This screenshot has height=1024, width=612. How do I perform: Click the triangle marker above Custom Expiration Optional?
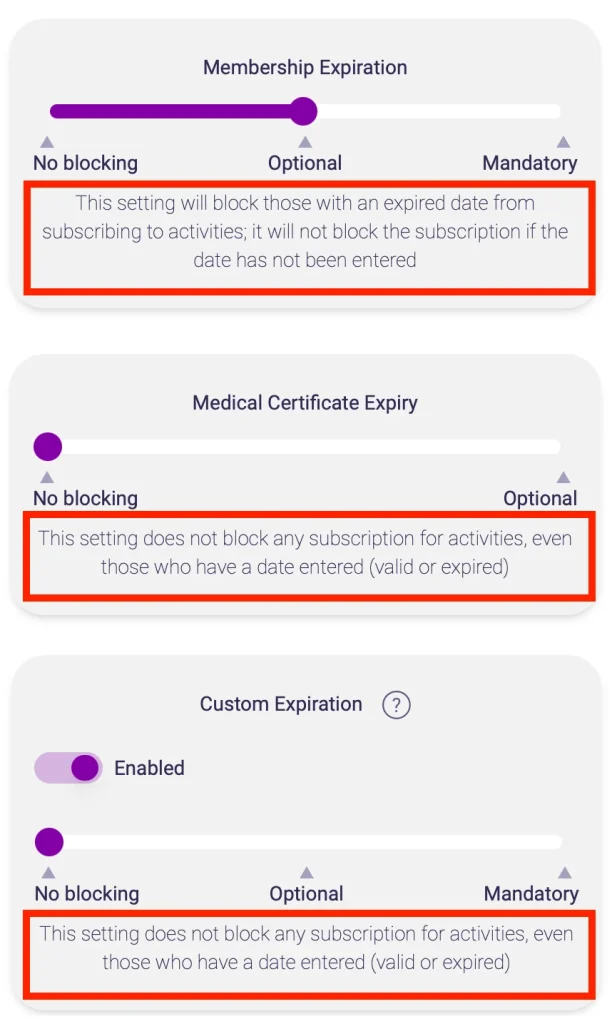pos(306,873)
